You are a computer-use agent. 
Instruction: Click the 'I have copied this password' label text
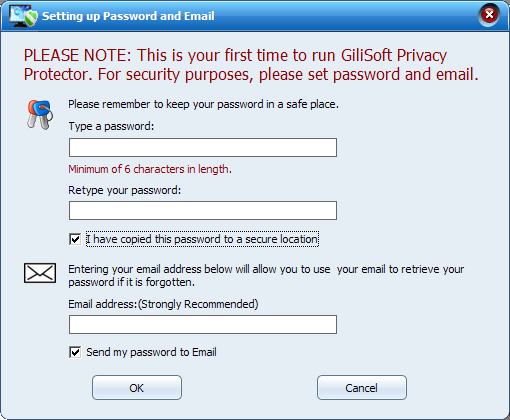(202, 239)
